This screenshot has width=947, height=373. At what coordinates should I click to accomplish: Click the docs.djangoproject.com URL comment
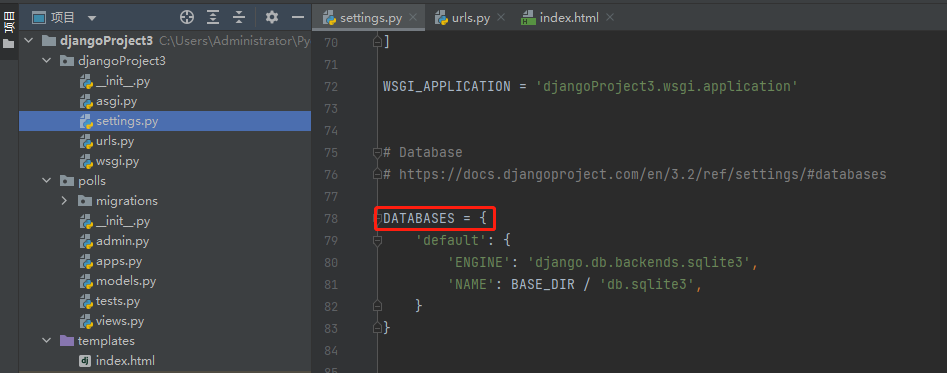tap(643, 174)
